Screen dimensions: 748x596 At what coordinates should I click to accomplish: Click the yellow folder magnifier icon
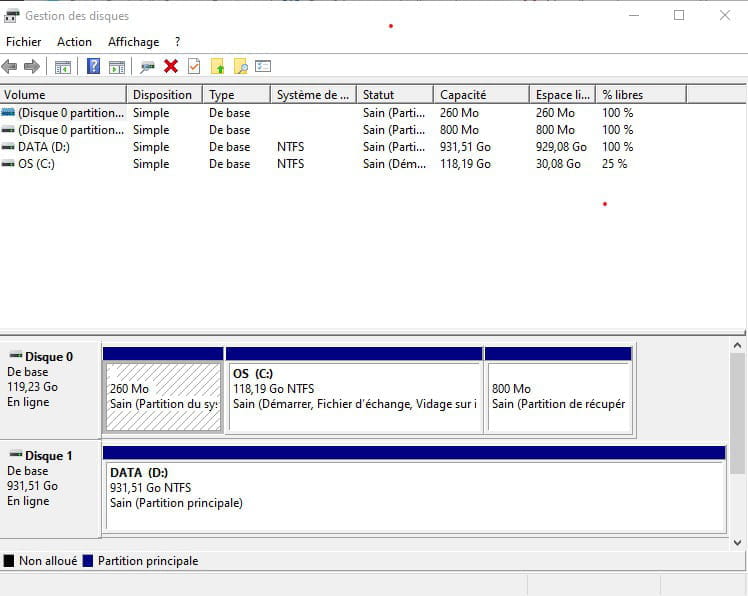(x=241, y=66)
